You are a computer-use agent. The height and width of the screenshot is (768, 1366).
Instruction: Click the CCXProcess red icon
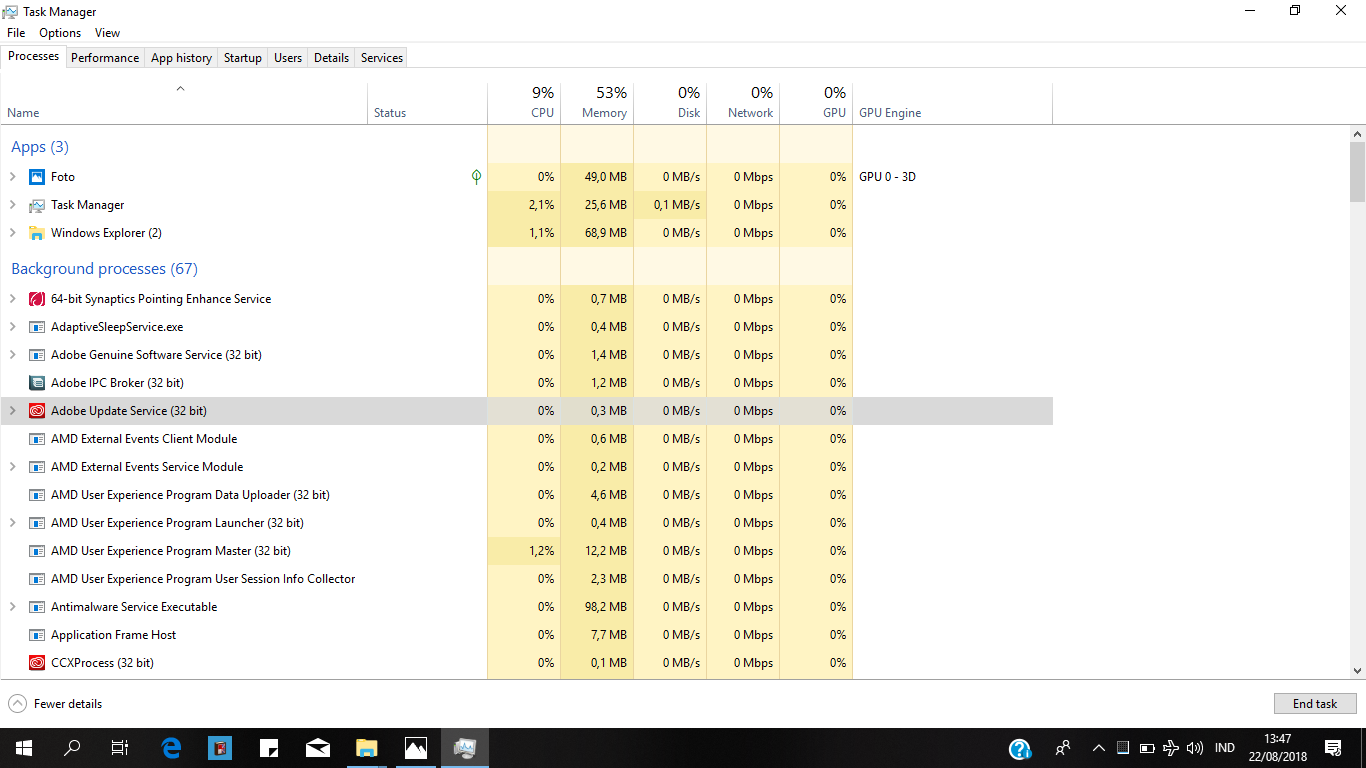click(x=37, y=663)
